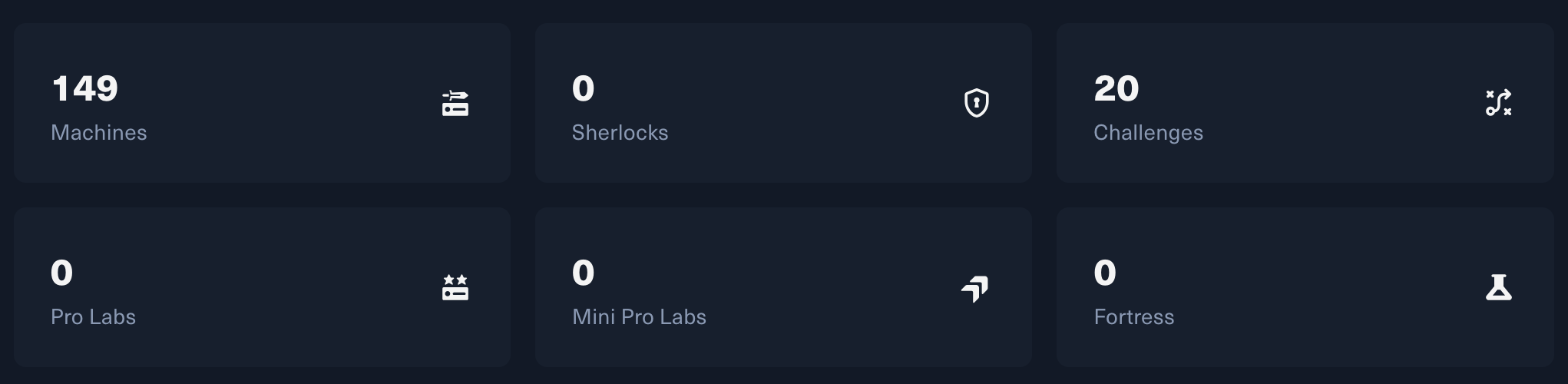This screenshot has width=1568, height=384.
Task: Click the Machines server icon
Action: (455, 103)
